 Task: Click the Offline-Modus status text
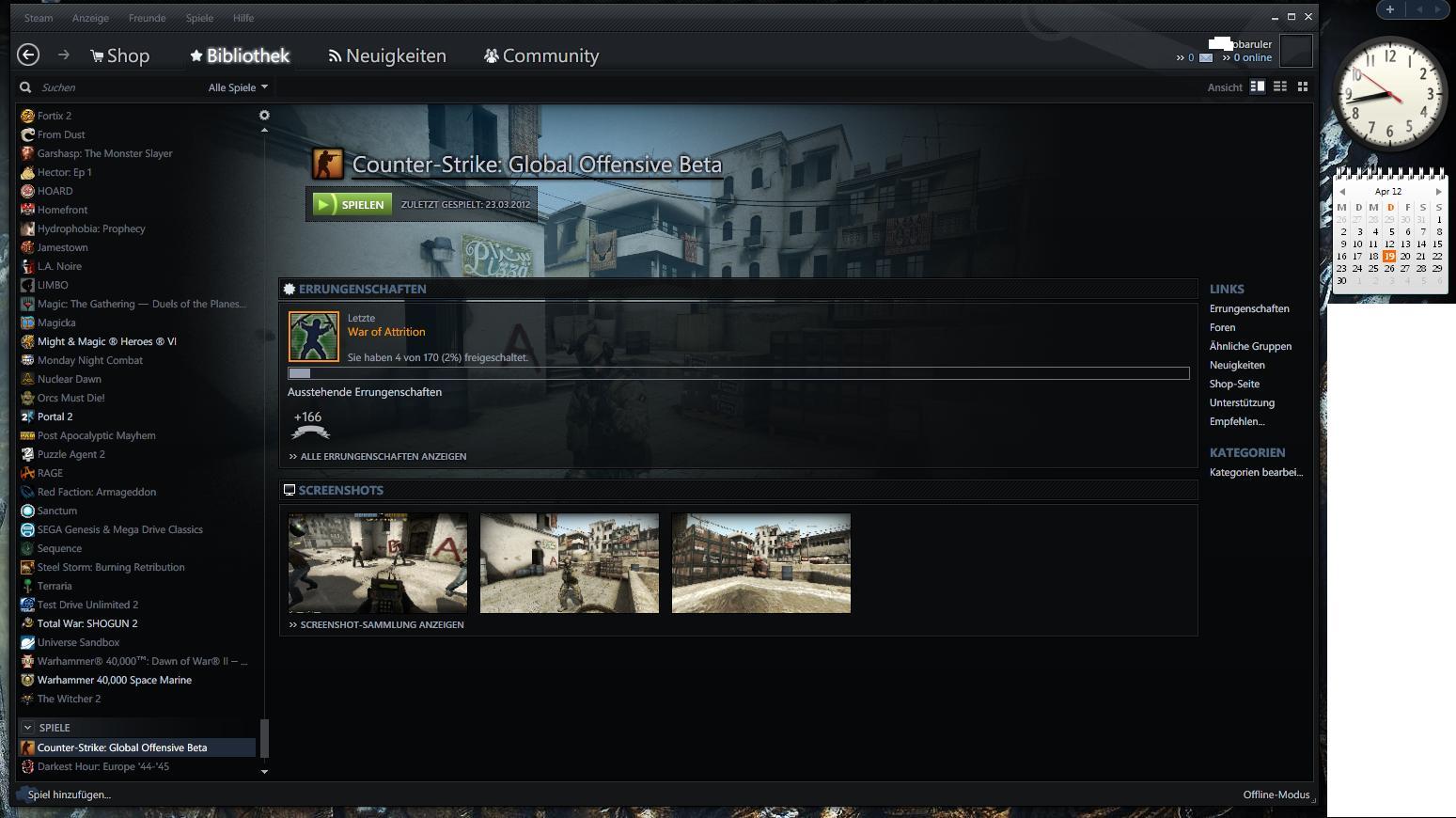pyautogui.click(x=1276, y=794)
